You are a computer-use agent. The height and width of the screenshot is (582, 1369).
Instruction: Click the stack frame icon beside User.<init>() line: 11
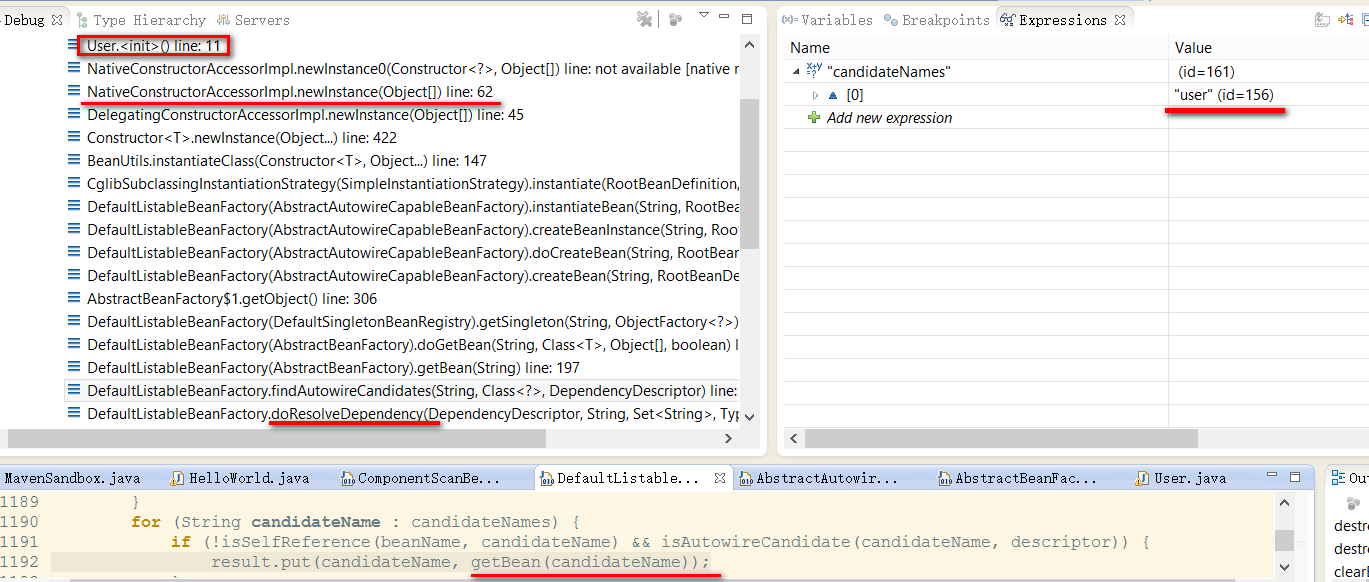74,45
